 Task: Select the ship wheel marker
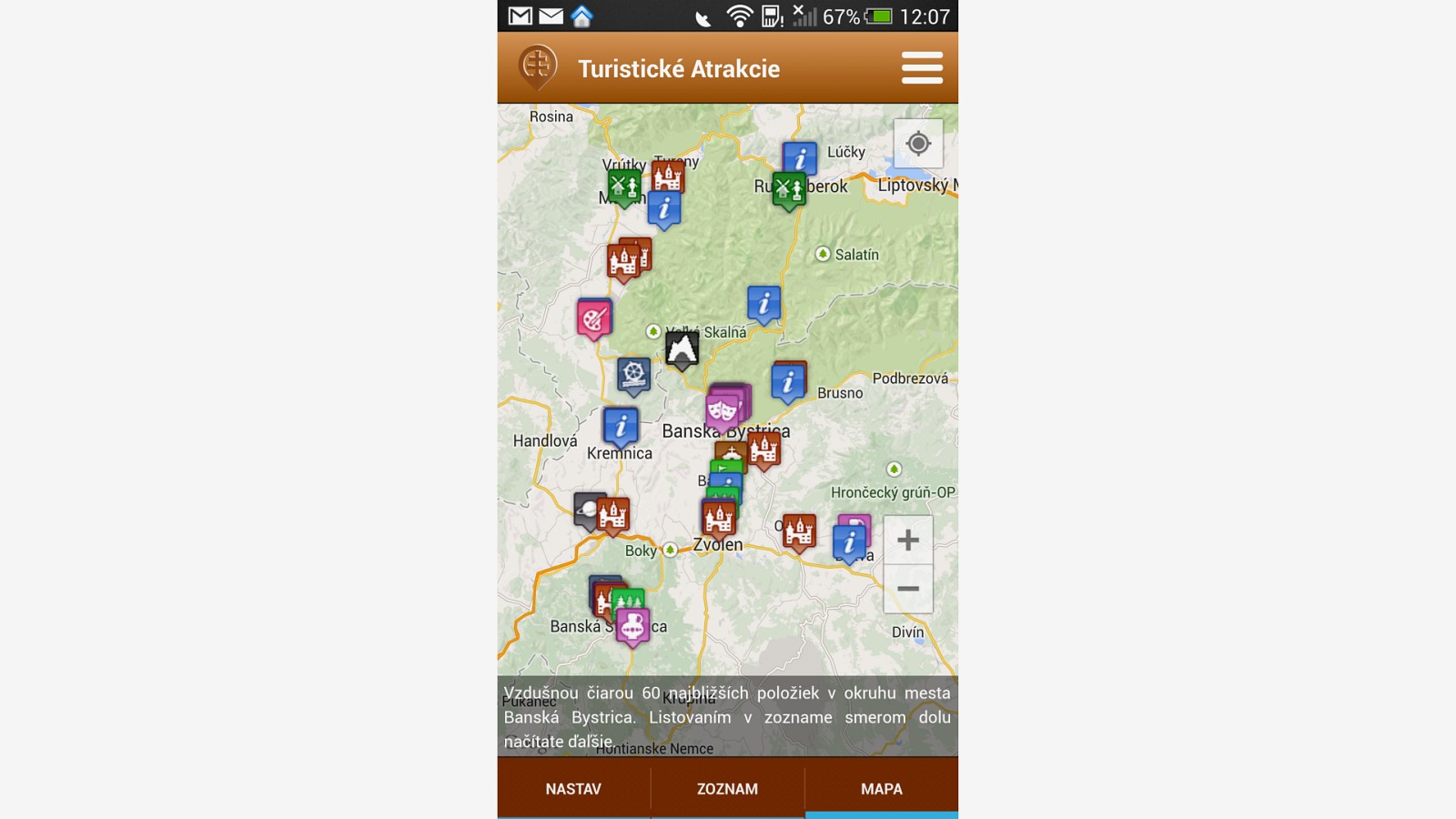click(633, 374)
